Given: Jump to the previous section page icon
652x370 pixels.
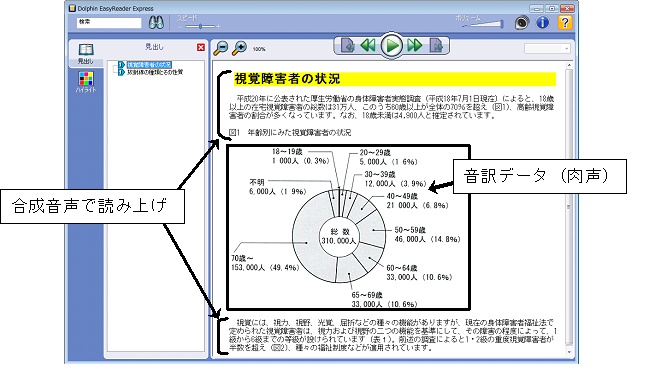Looking at the screenshot, I should (348, 45).
